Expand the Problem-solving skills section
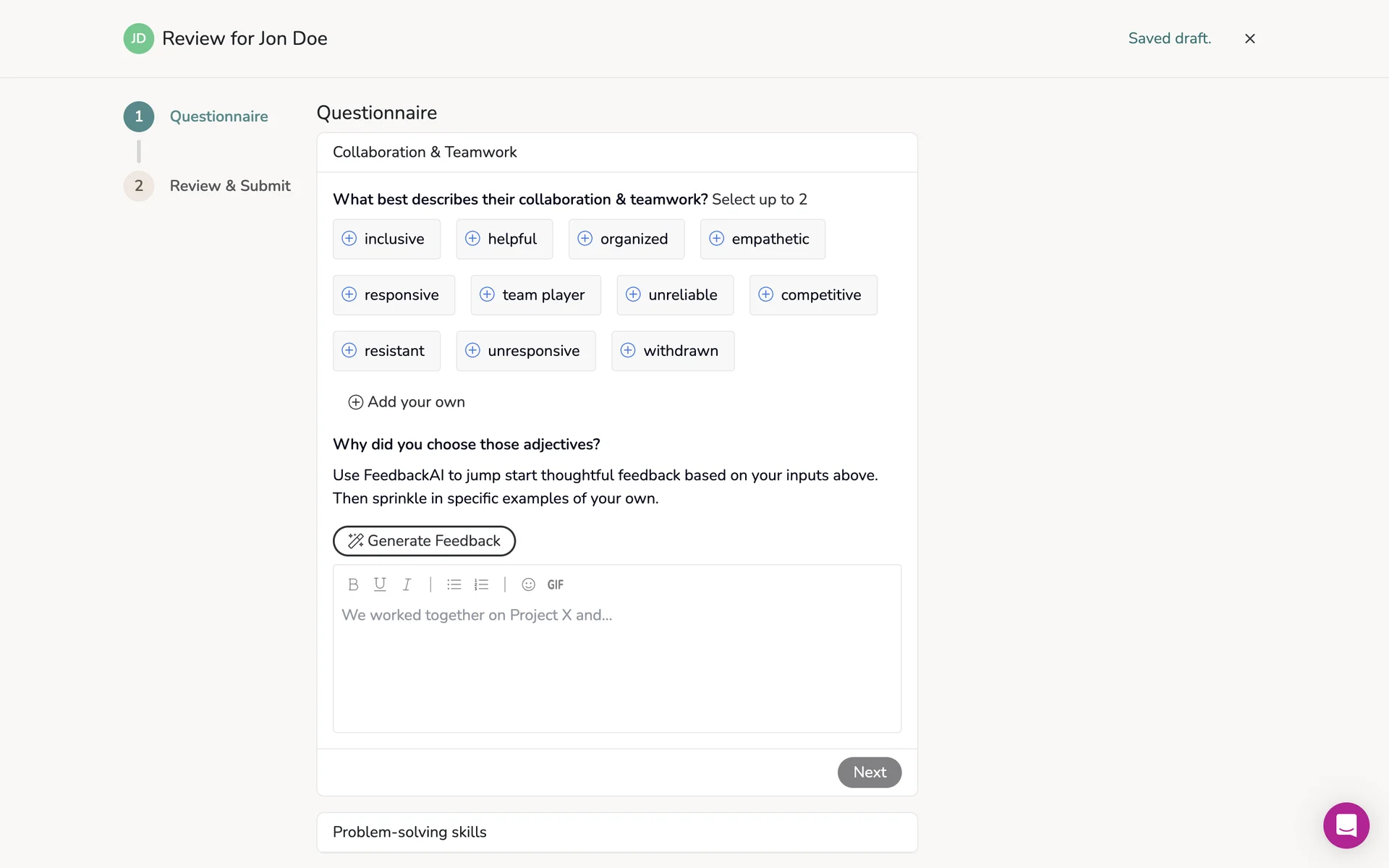 pyautogui.click(x=616, y=832)
